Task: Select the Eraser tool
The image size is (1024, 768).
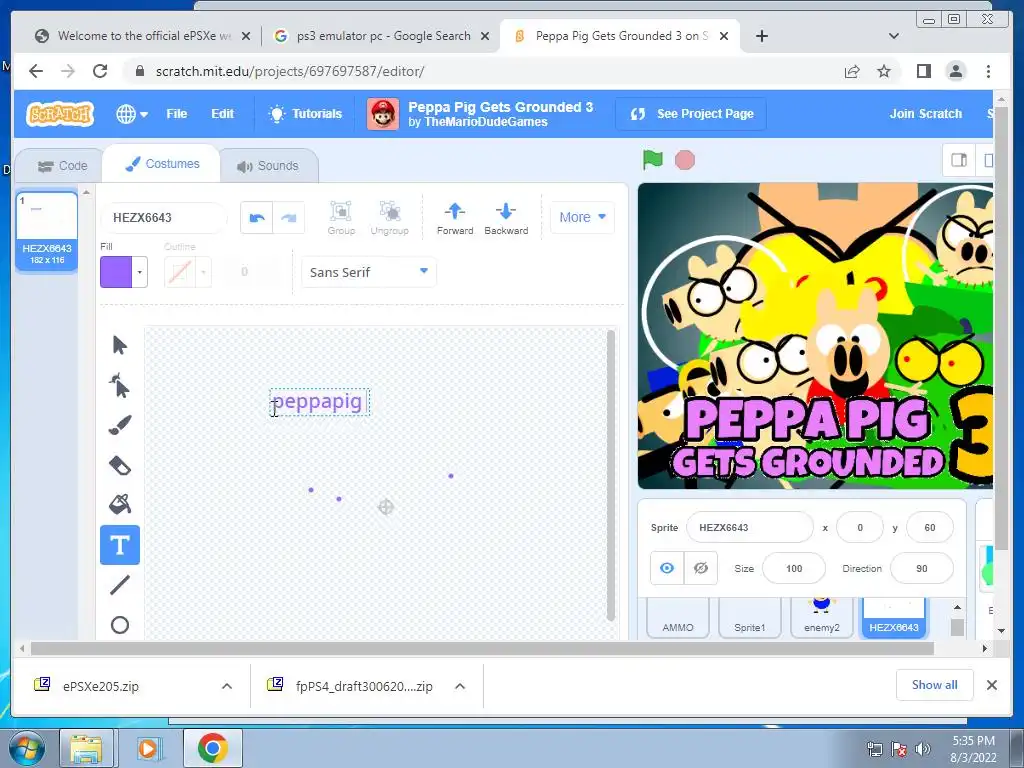Action: [120, 465]
